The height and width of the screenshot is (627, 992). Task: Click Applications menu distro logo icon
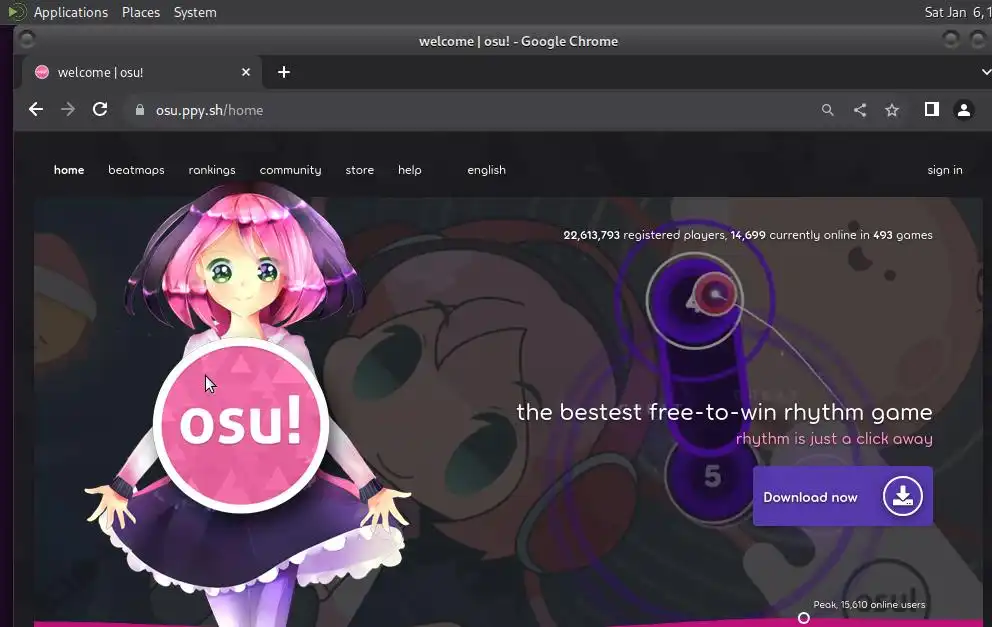[x=16, y=11]
